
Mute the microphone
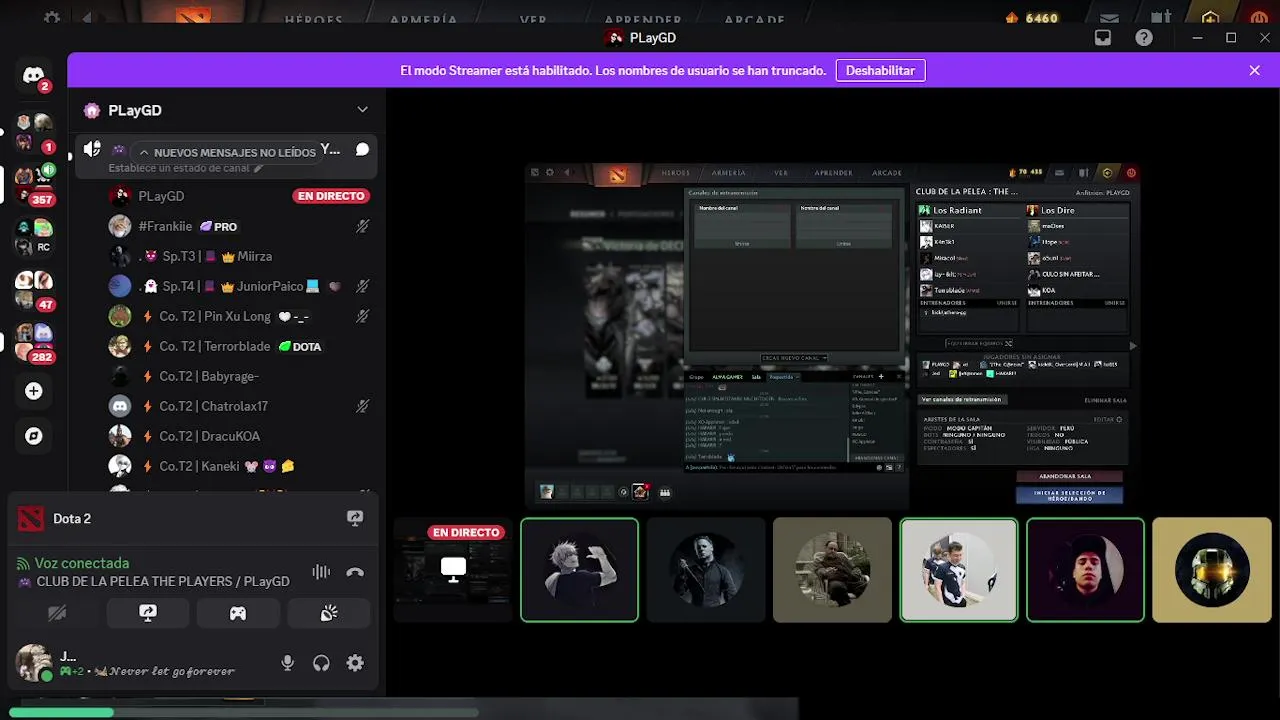288,663
